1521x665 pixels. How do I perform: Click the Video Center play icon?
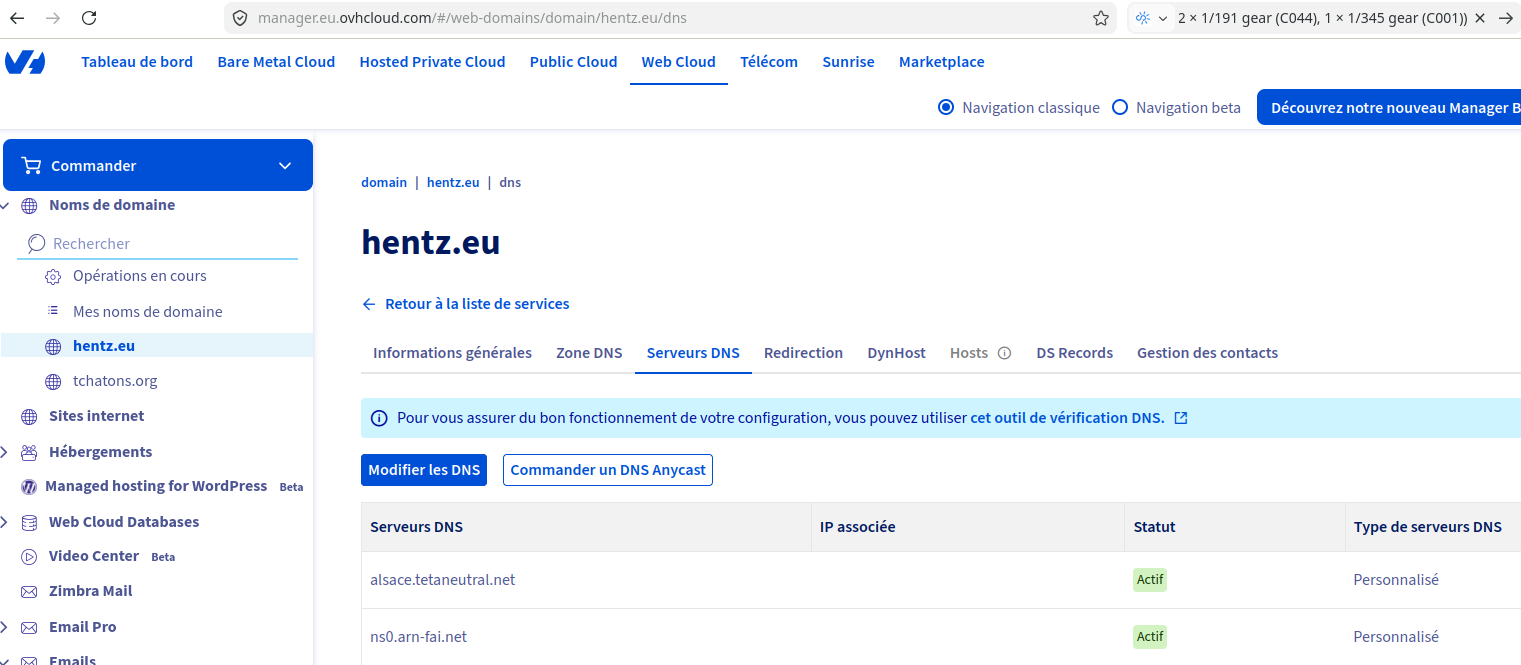pos(29,557)
